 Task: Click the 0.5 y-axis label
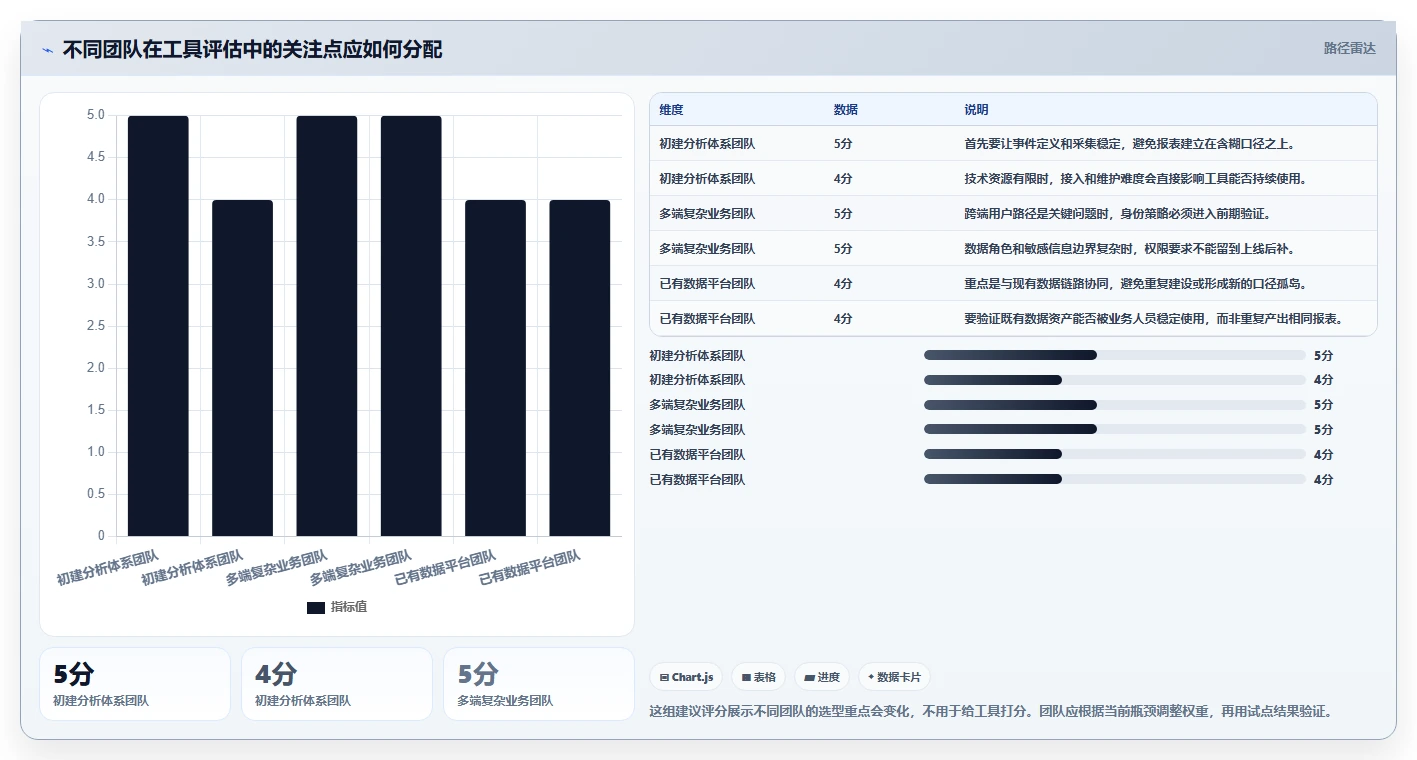pyautogui.click(x=96, y=494)
